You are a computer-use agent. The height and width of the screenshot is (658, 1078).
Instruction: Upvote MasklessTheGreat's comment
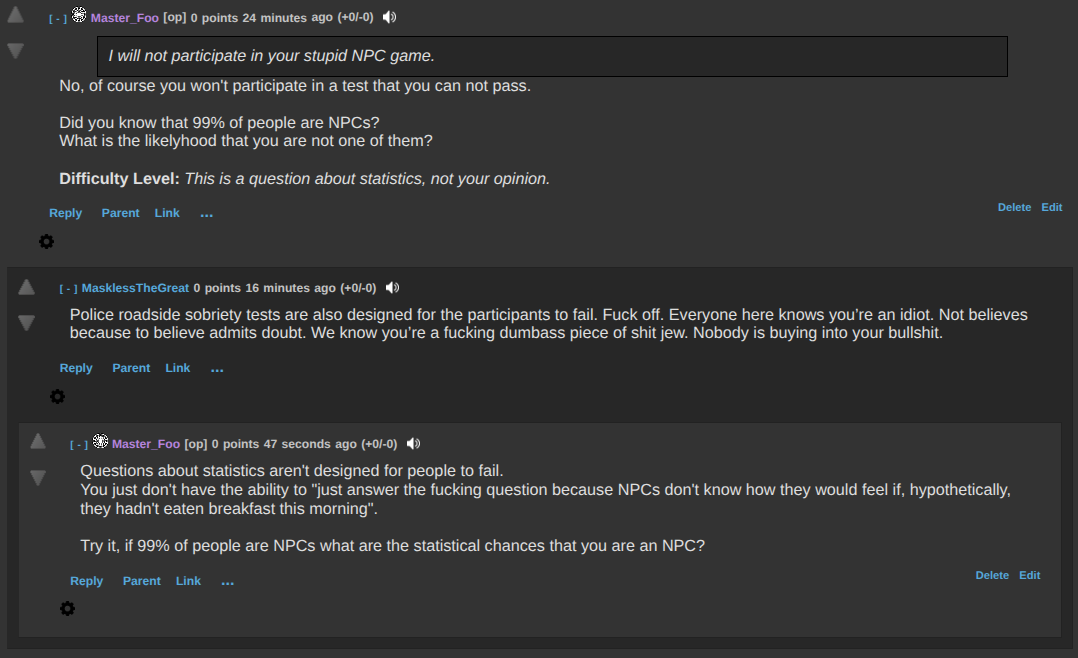coord(26,287)
